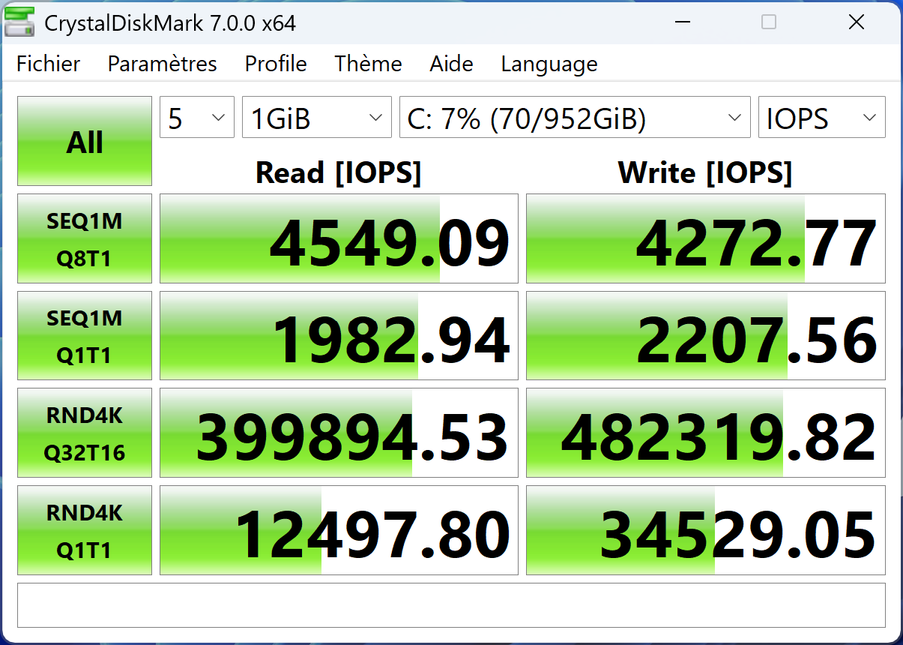This screenshot has width=903, height=645.
Task: Click the RND4K Q1T1 read value 12497.80
Action: [339, 530]
